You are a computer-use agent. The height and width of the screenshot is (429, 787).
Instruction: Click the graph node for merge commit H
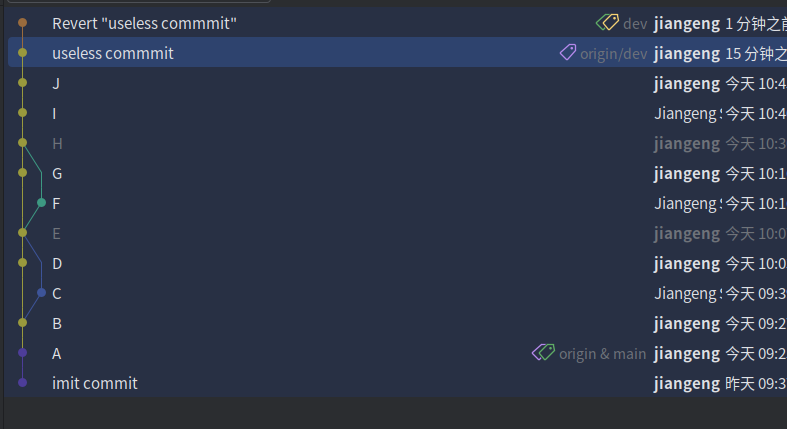23,142
